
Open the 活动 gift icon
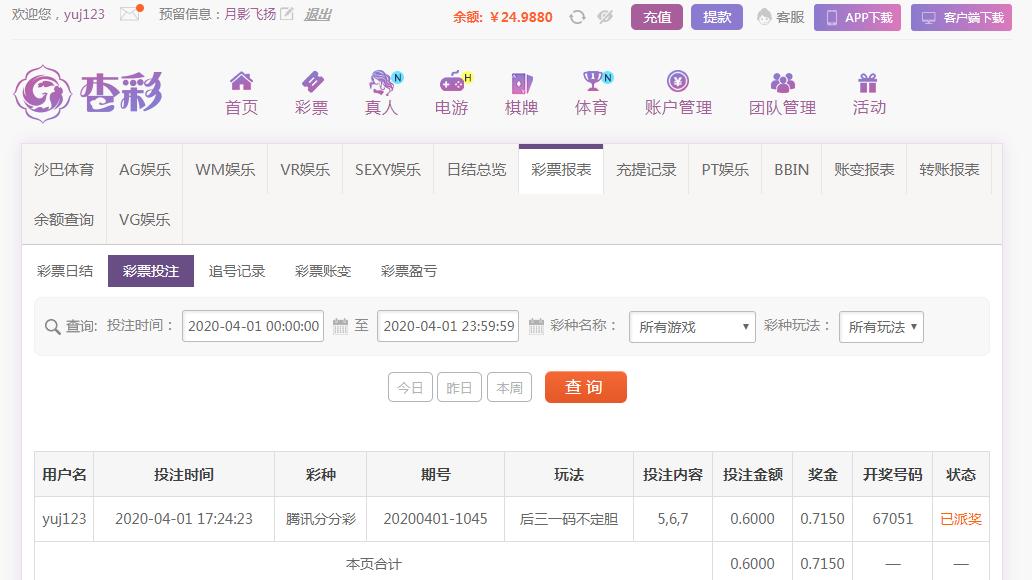tap(868, 83)
